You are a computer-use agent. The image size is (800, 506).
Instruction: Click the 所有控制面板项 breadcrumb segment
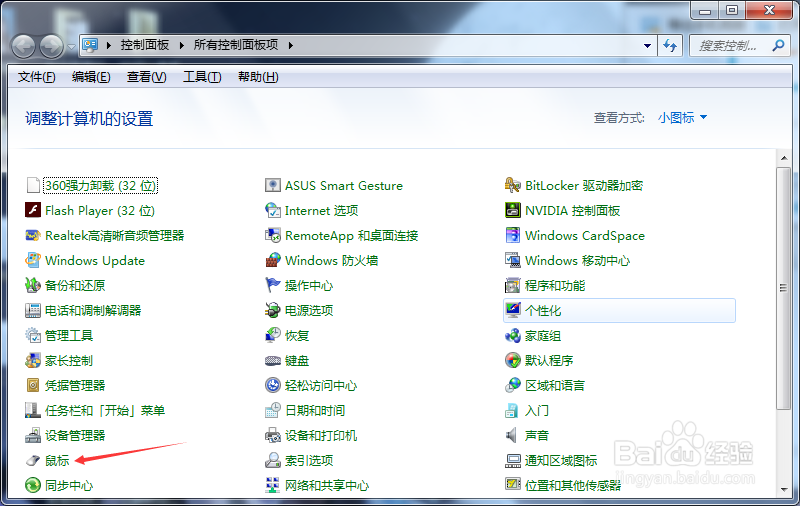click(x=236, y=45)
